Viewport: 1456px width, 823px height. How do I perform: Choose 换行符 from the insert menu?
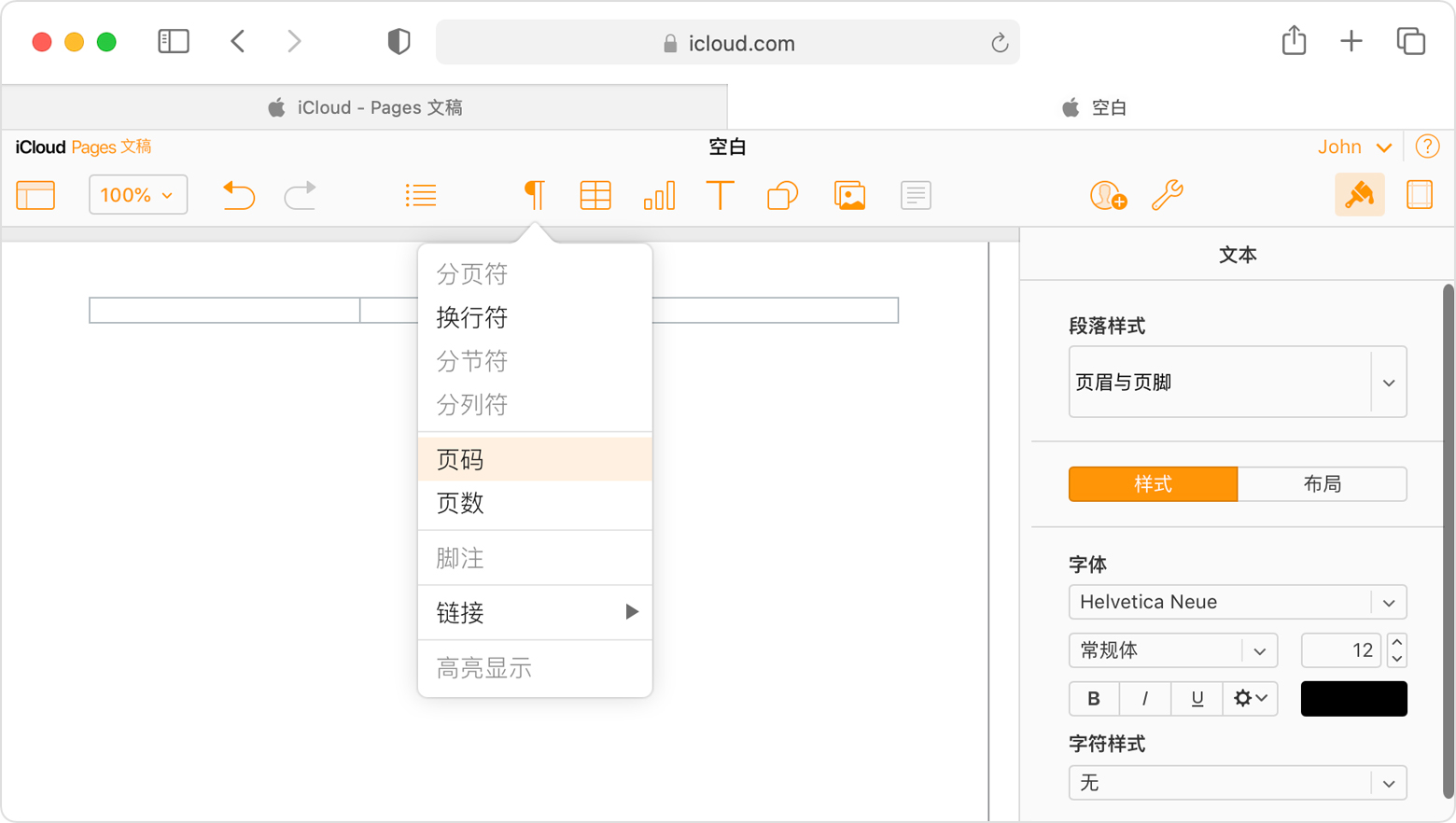(535, 317)
